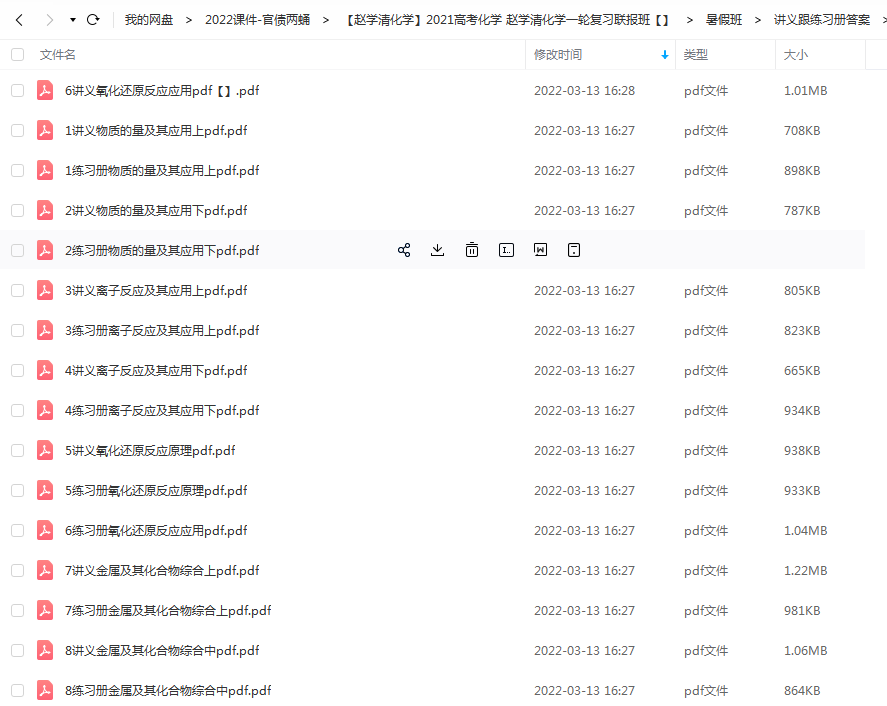Open file 7练习册金属及其化合物综合上pdf.pdf

pyautogui.click(x=168, y=610)
